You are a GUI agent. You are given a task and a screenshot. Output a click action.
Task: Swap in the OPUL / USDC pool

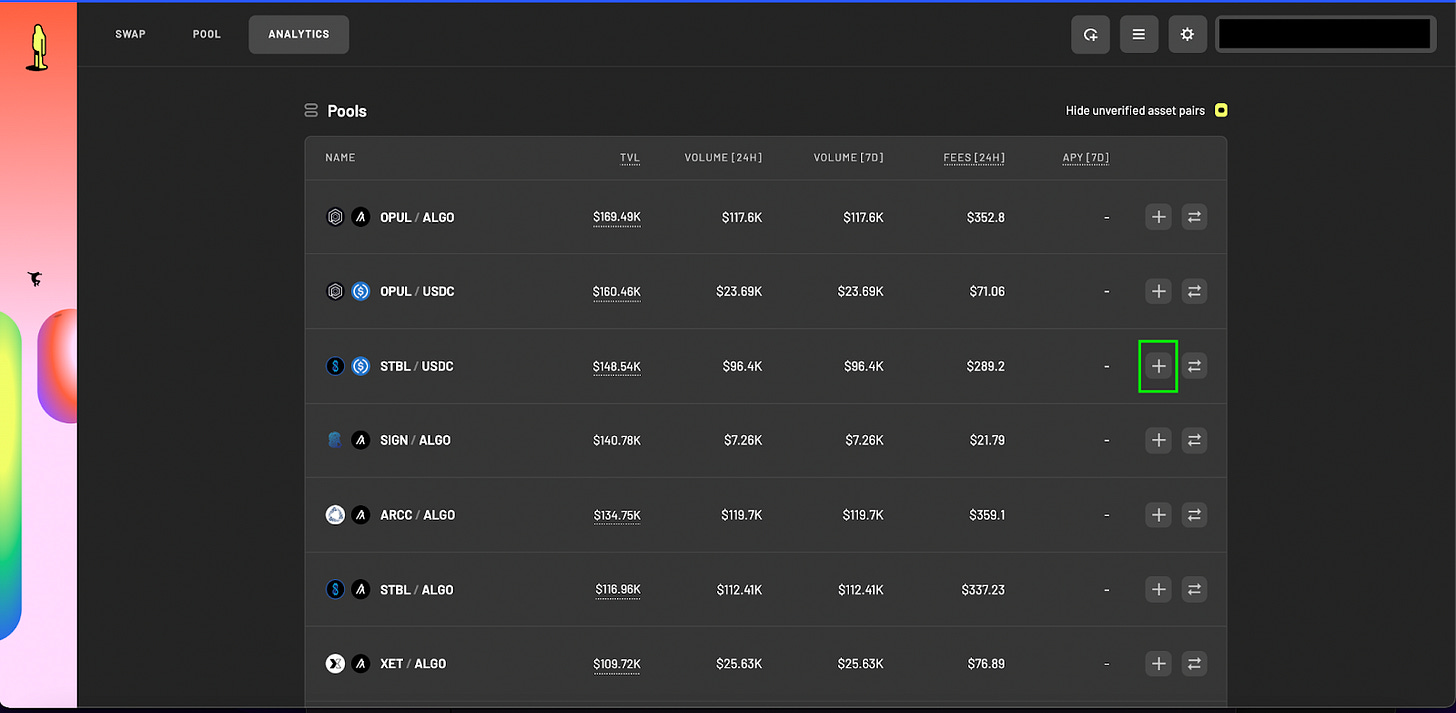point(1194,291)
